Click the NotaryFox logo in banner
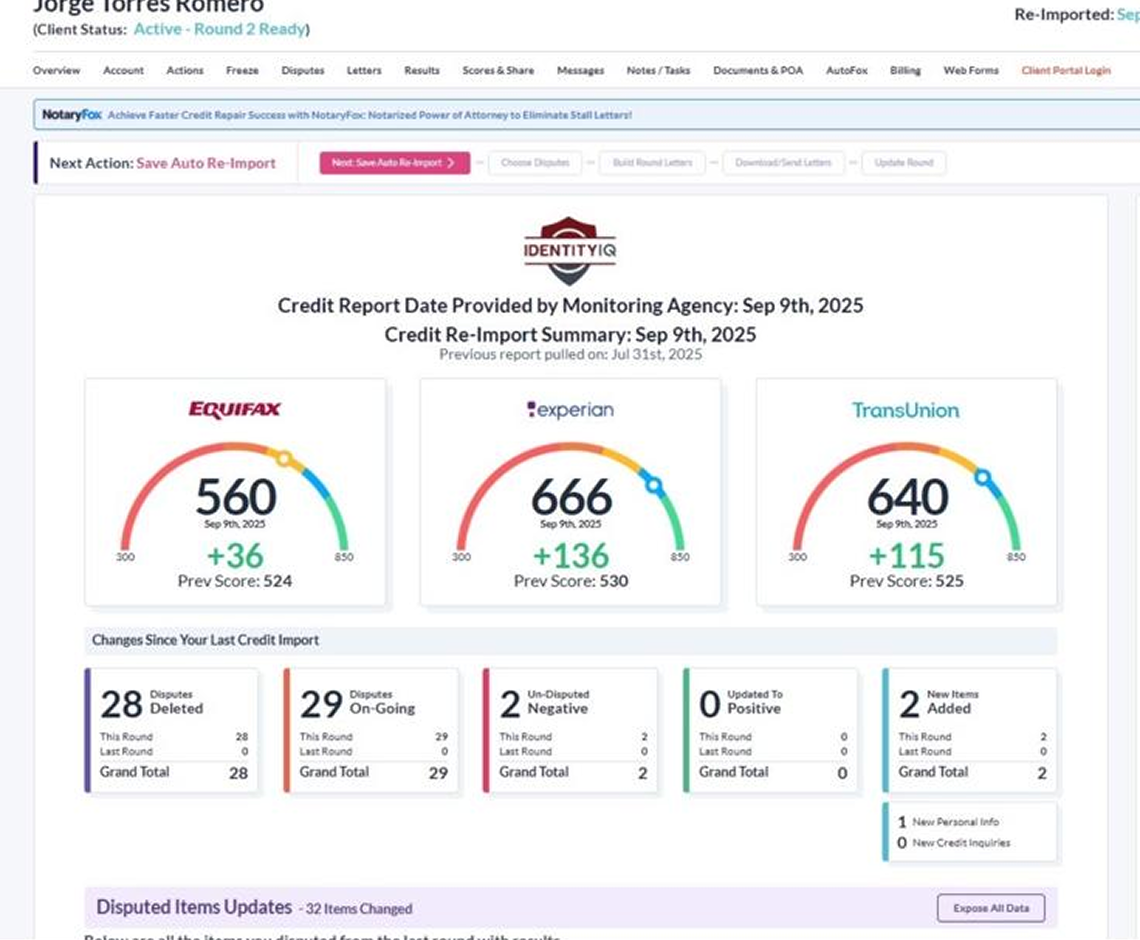 (72, 115)
